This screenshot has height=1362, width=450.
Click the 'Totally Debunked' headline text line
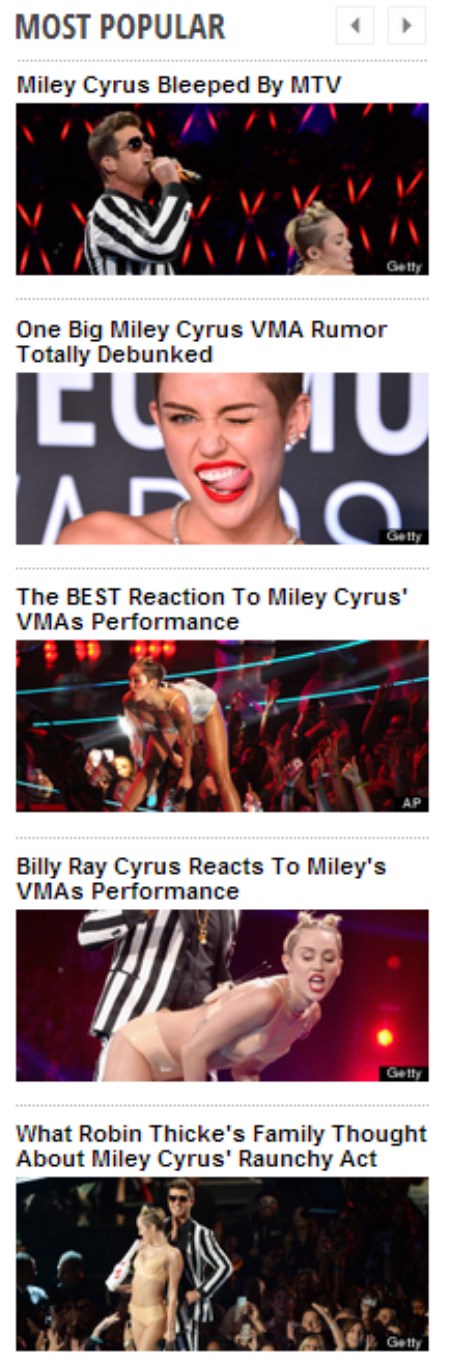(x=114, y=355)
